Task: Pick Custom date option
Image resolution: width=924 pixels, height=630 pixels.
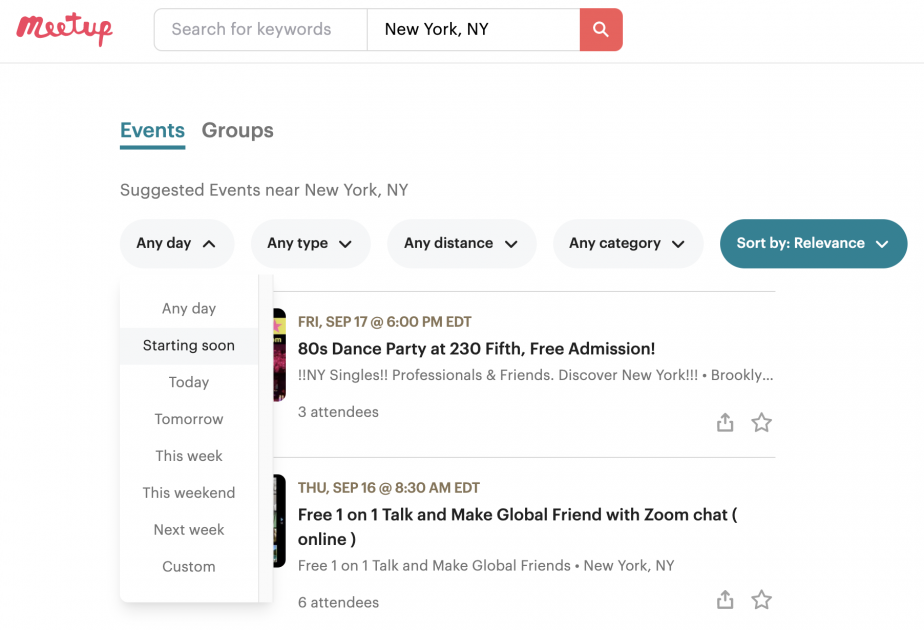Action: pyautogui.click(x=189, y=566)
